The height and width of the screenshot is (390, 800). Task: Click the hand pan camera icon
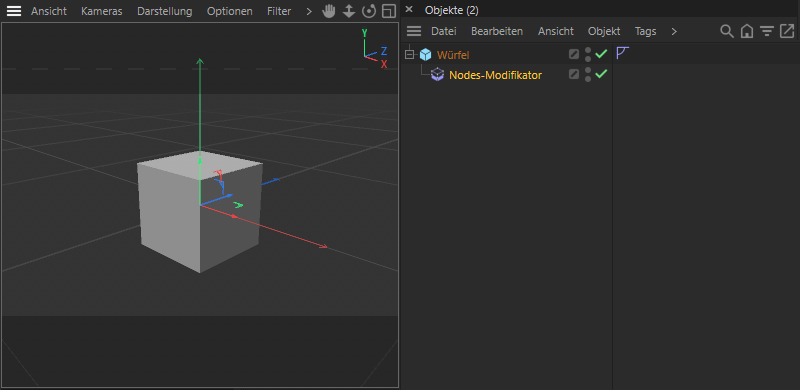(329, 11)
